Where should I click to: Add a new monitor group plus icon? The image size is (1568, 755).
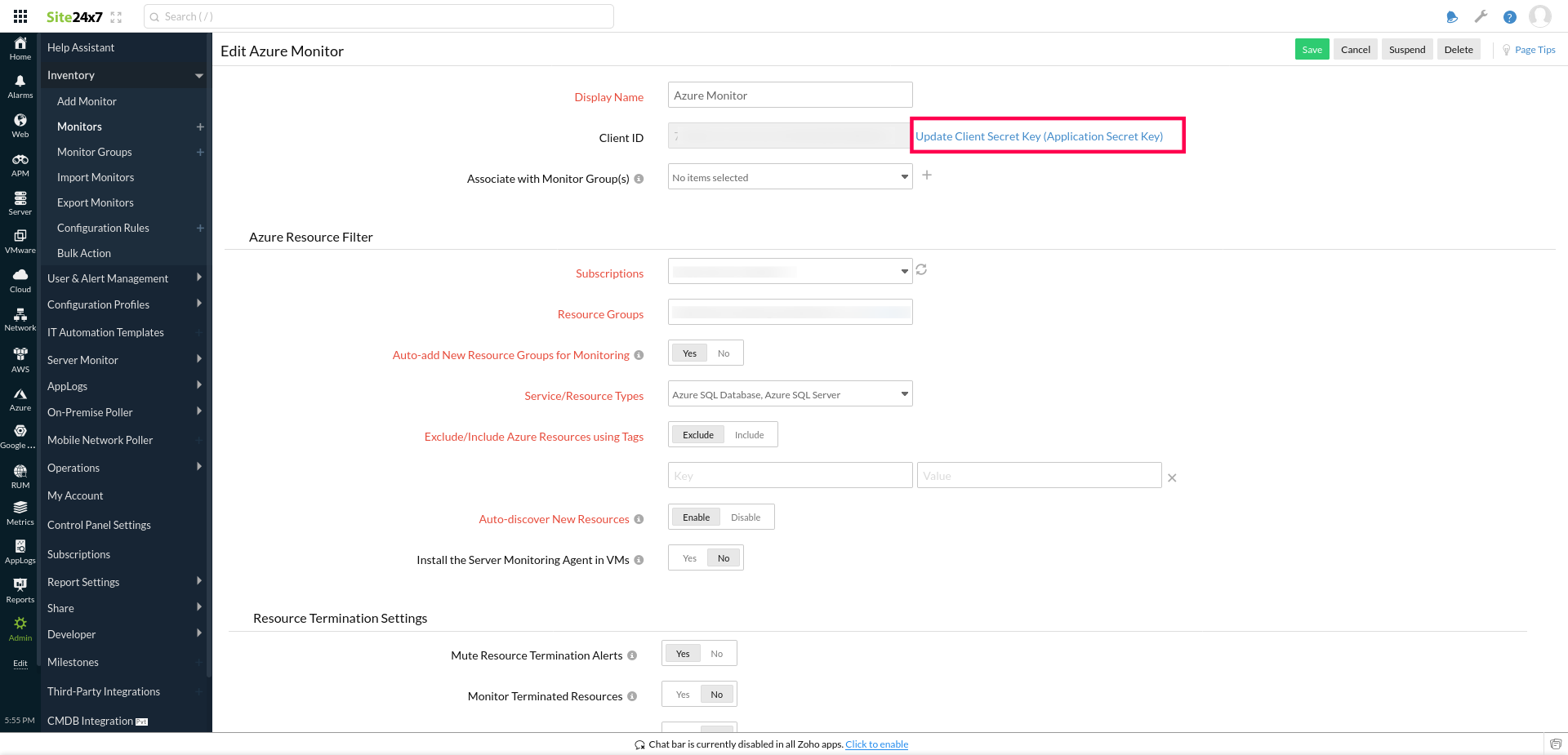pyautogui.click(x=927, y=175)
